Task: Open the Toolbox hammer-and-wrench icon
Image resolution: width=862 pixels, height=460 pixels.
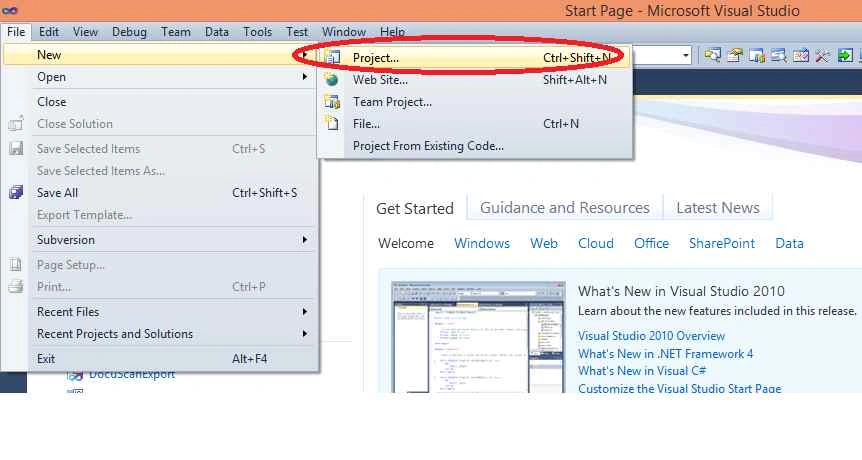Action: (x=822, y=55)
